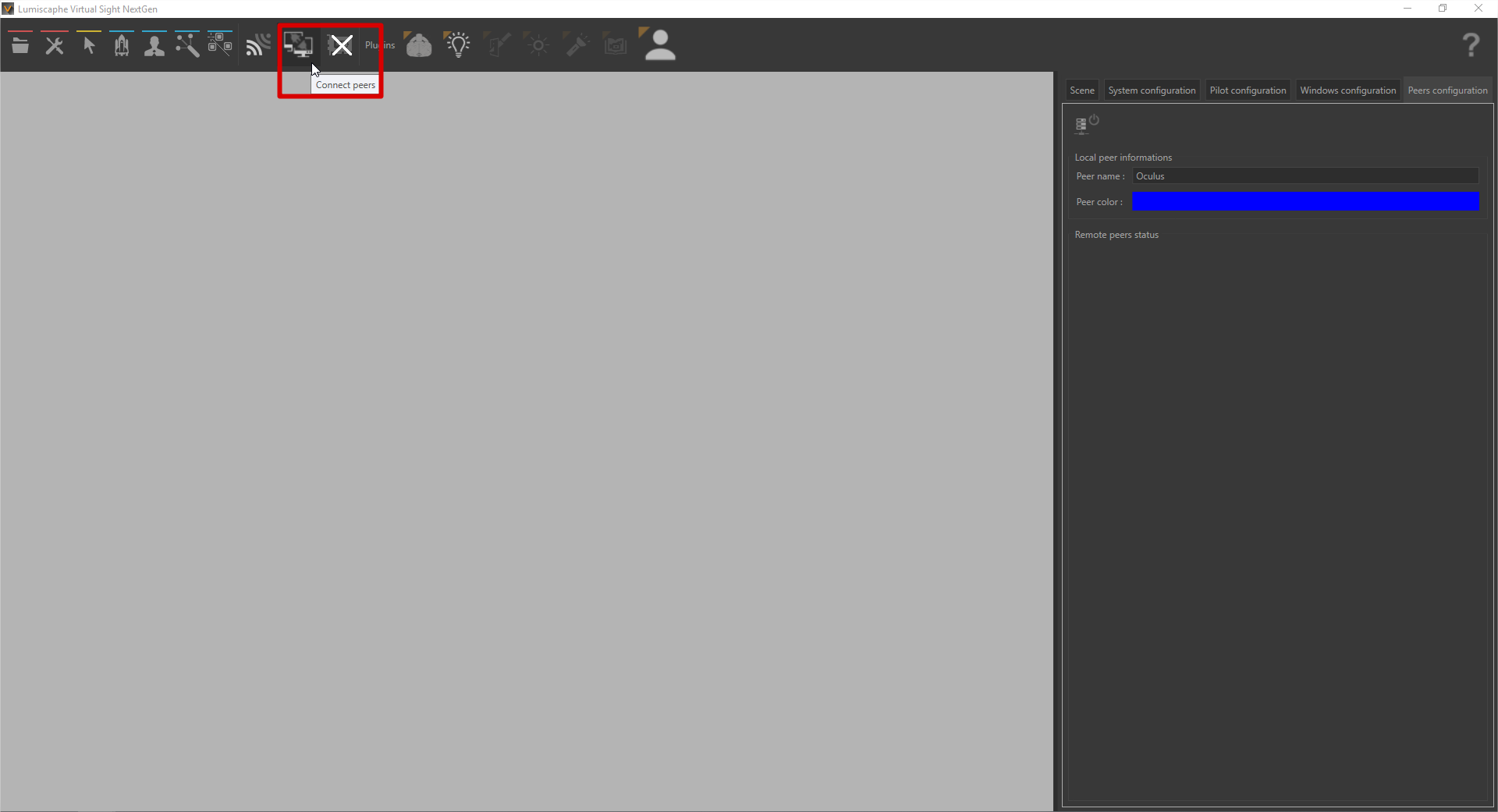Click the wireless broadcast signal icon
This screenshot has width=1498, height=812.
[257, 46]
